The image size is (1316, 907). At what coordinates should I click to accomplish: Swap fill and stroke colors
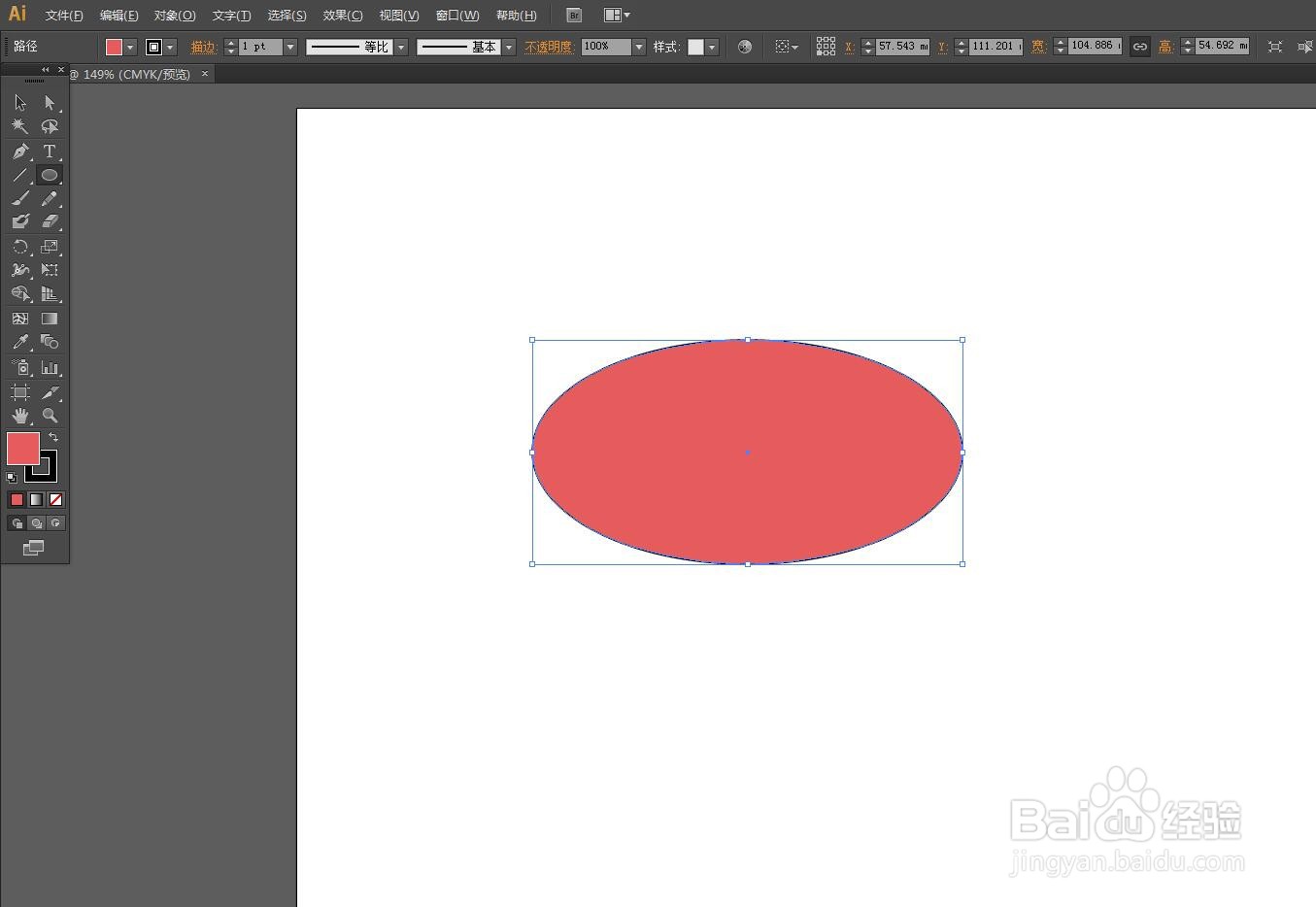53,438
